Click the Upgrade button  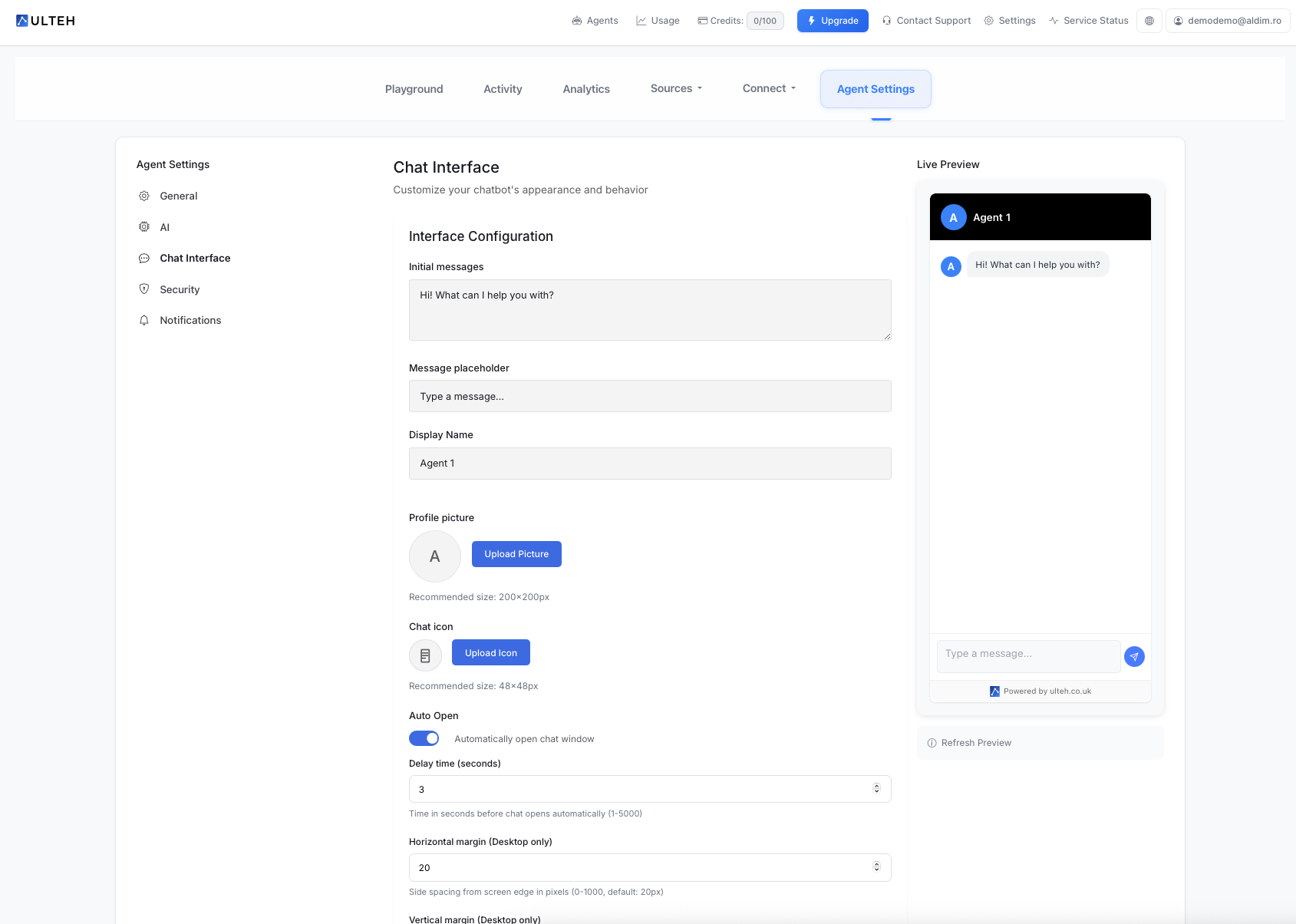pos(833,21)
